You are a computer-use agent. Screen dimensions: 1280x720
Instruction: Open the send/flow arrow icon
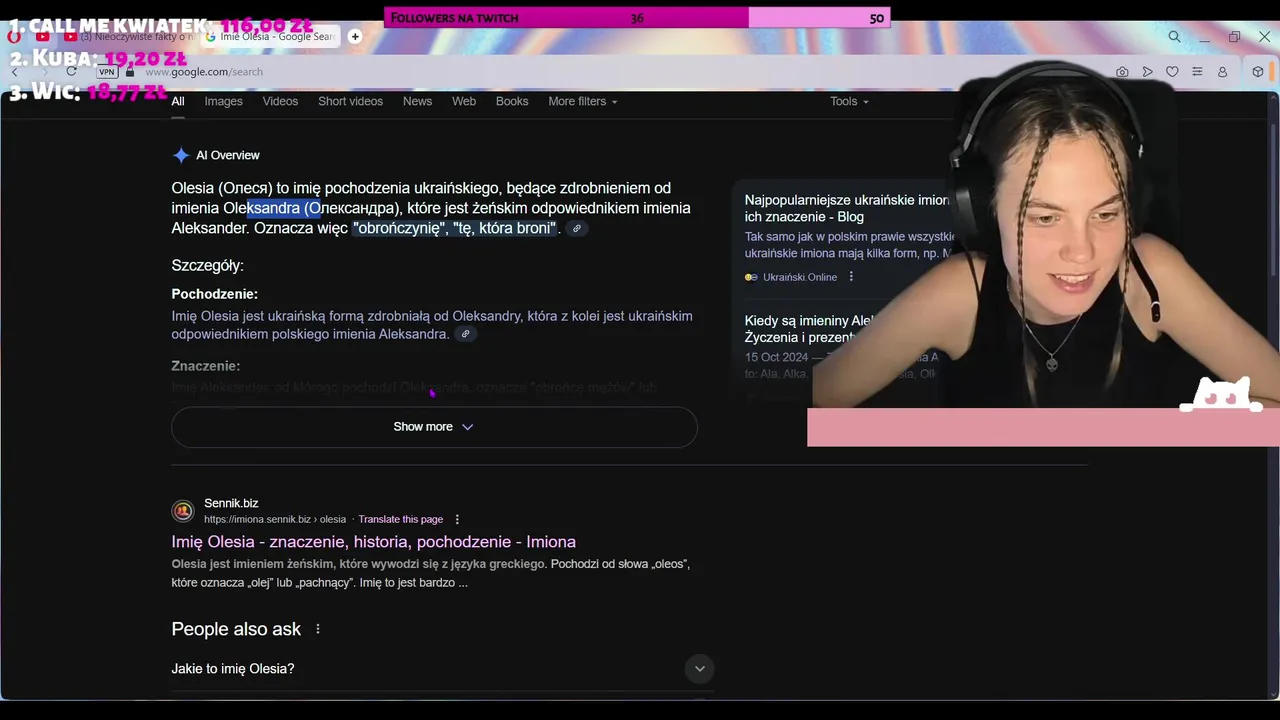1147,72
